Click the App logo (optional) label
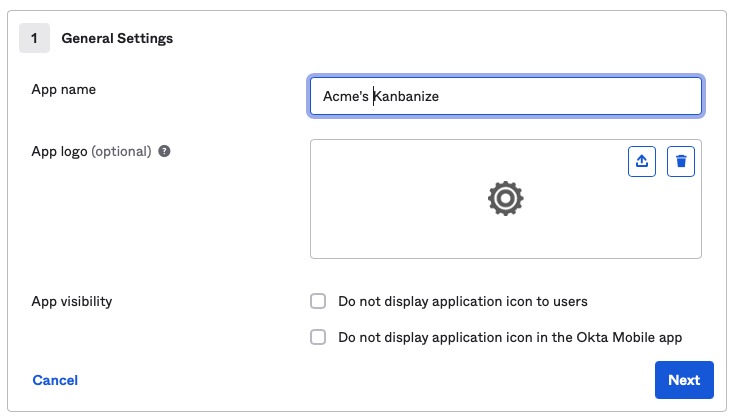 (x=91, y=152)
